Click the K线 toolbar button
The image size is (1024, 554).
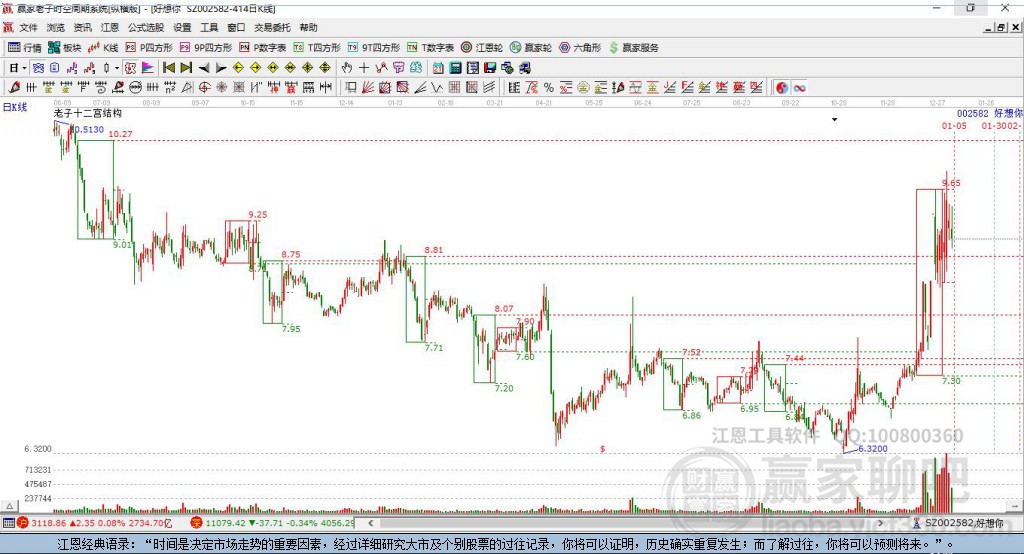[x=105, y=47]
